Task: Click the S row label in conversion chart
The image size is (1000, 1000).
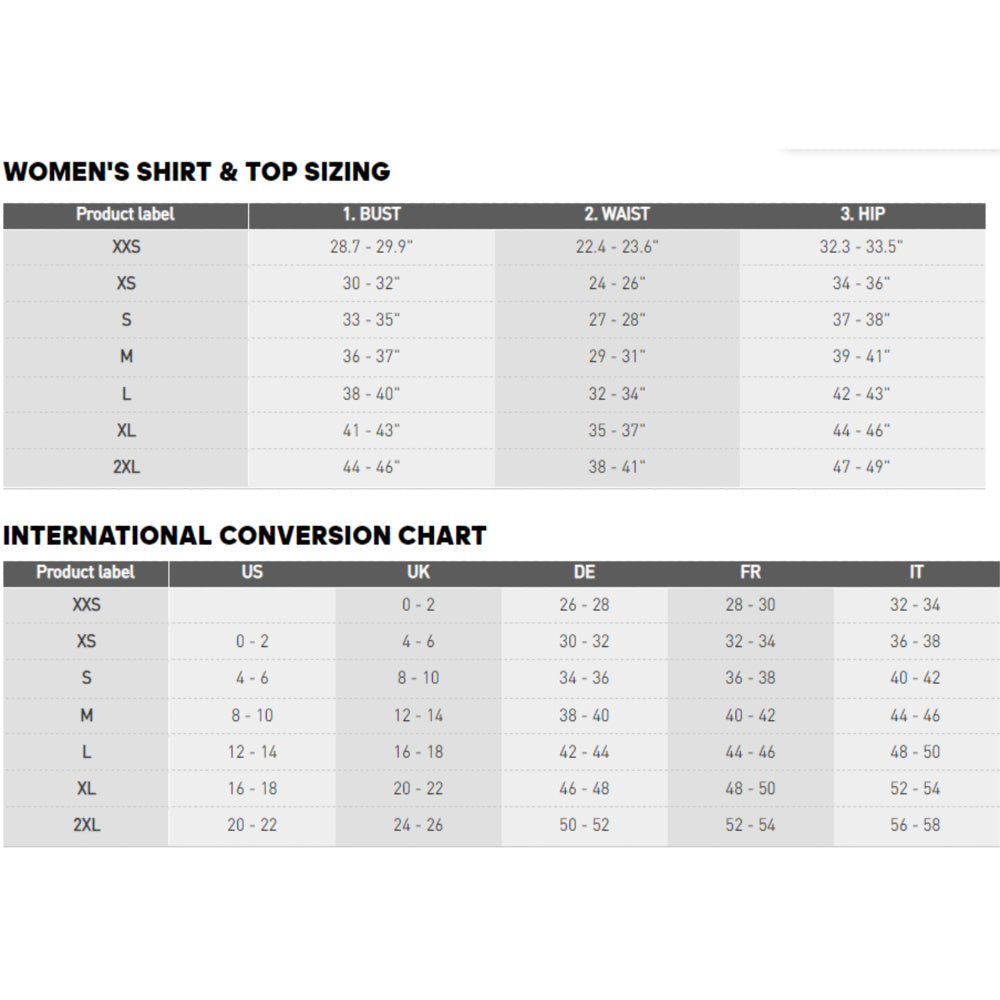Action: point(87,678)
